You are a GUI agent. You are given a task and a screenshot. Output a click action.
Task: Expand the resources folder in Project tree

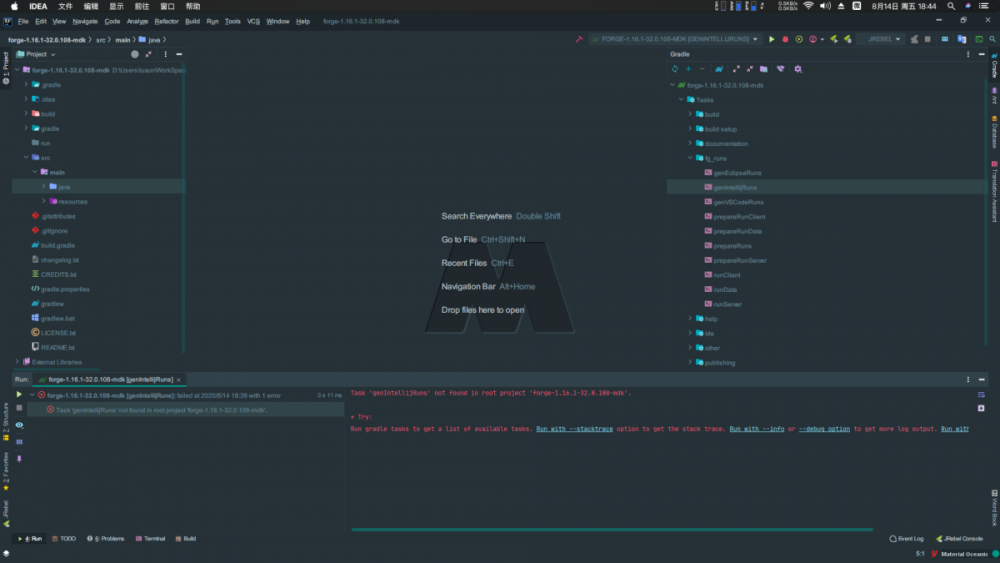43,201
